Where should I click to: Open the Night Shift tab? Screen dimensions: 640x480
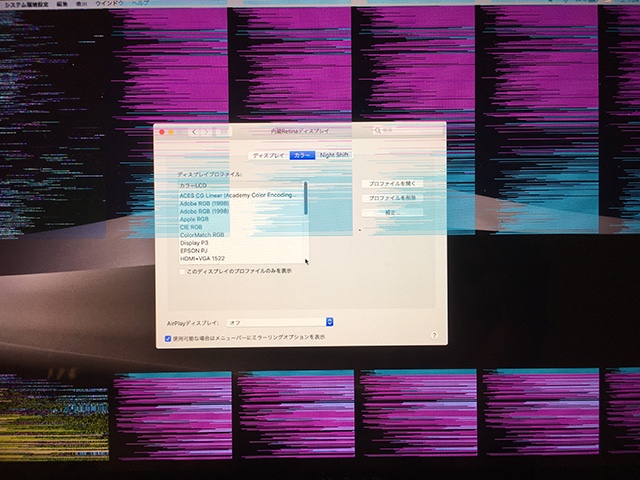click(x=334, y=155)
